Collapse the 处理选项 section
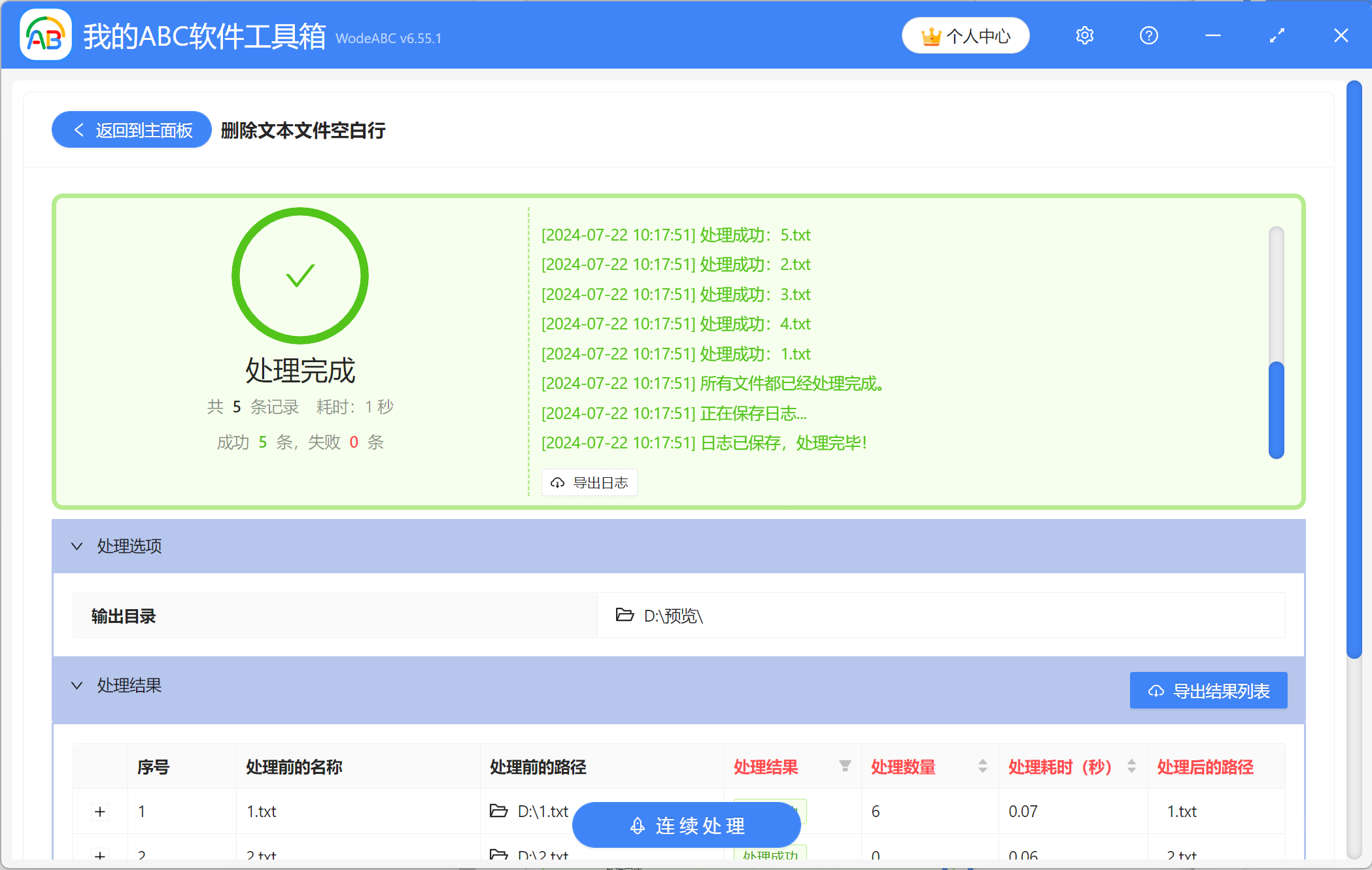 [x=77, y=546]
